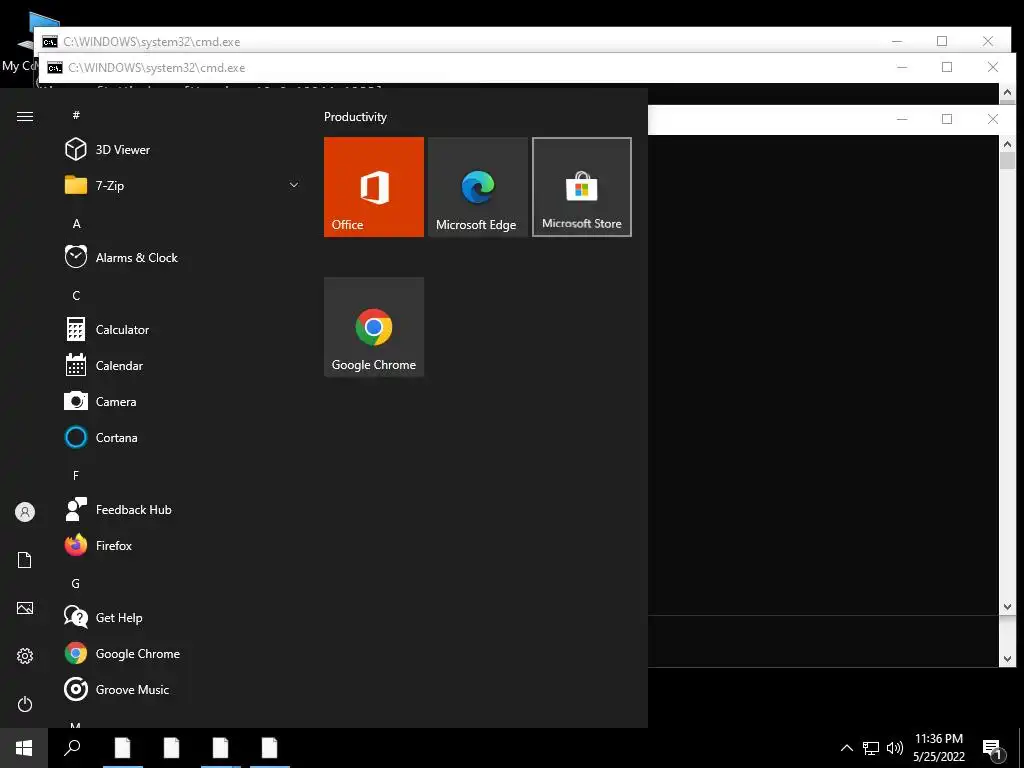Screen dimensions: 1024x768
Task: Click the letter C group header
Action: 76,295
